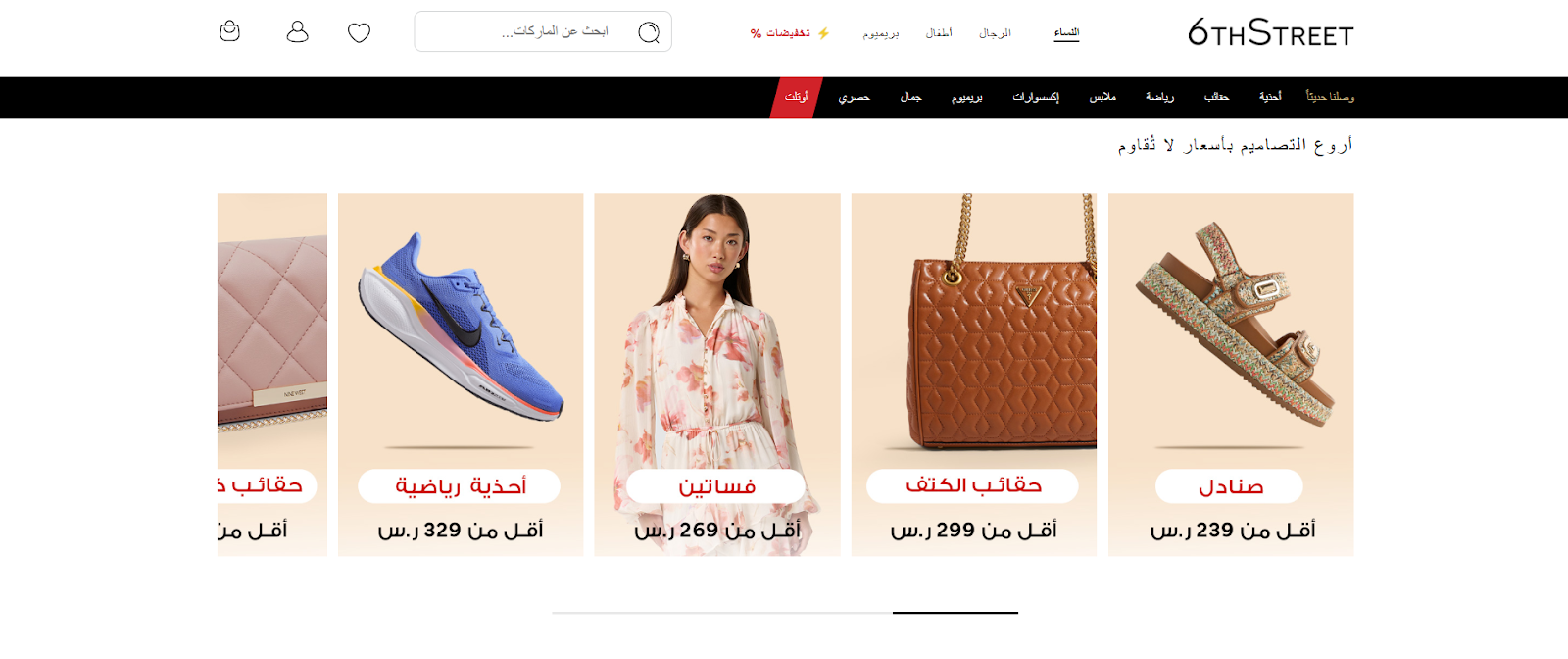Screen dimensions: 1568x659
Task: Open the وصلنا حديثاً new arrivals menu
Action: 1330,97
